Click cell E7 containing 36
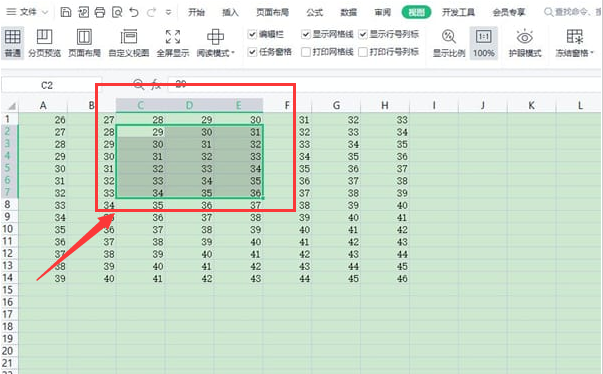 click(239, 193)
